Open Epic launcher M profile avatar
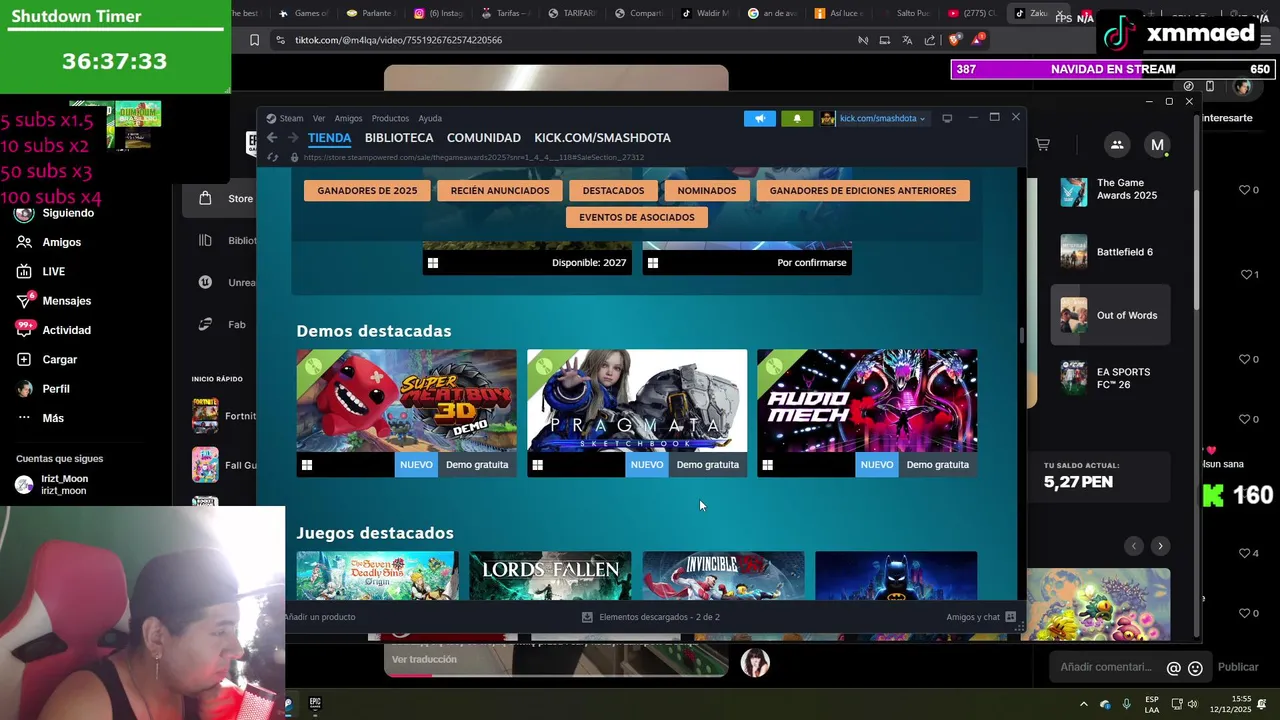Image resolution: width=1280 pixels, height=720 pixels. [1157, 145]
